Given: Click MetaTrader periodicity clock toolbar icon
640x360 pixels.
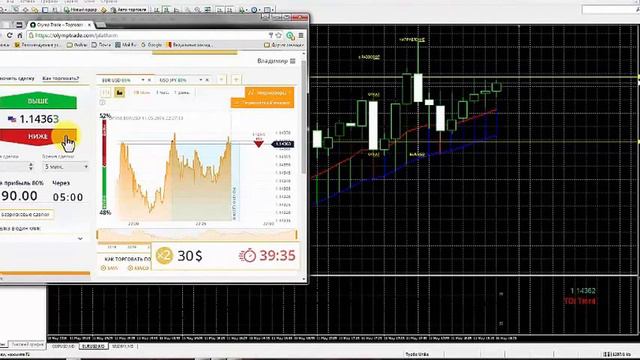Looking at the screenshot, I should (x=256, y=9).
